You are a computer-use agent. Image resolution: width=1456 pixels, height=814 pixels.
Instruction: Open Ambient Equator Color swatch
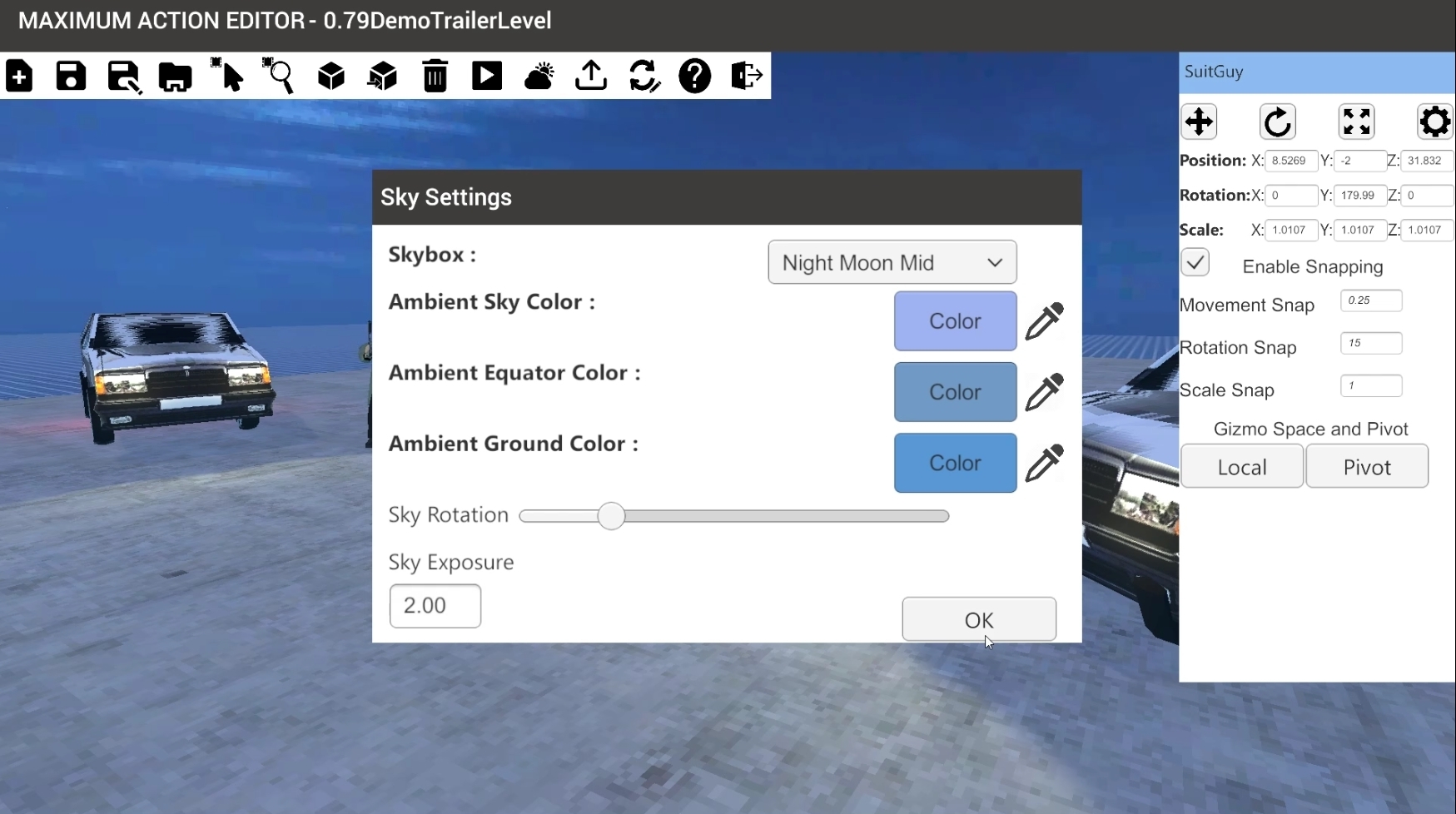pyautogui.click(x=955, y=391)
